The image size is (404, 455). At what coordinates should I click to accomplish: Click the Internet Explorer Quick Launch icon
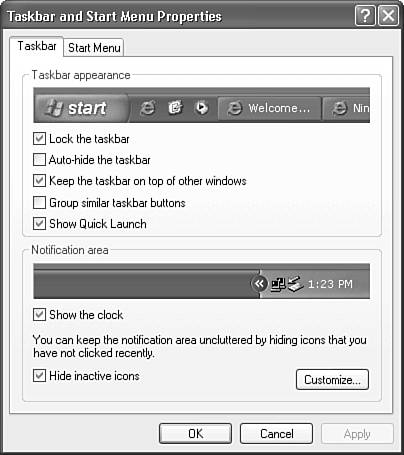point(147,108)
